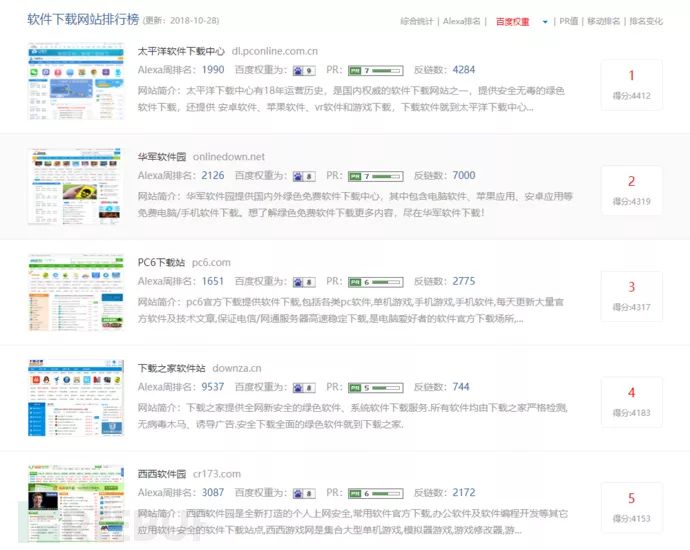
Task: Open the 华军软件园 site title link
Action: point(161,157)
